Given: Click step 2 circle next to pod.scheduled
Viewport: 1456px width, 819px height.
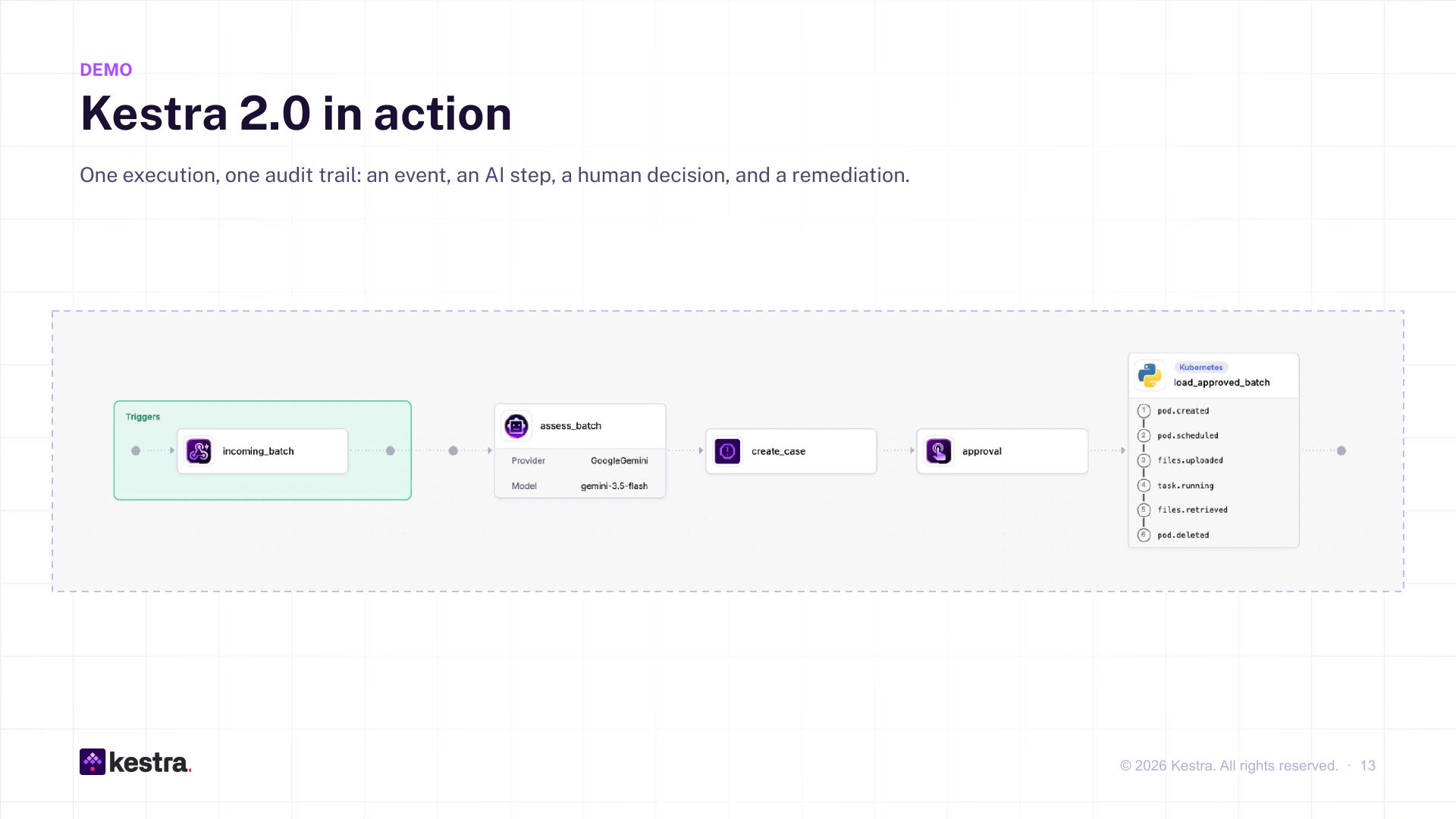Looking at the screenshot, I should pos(1144,436).
